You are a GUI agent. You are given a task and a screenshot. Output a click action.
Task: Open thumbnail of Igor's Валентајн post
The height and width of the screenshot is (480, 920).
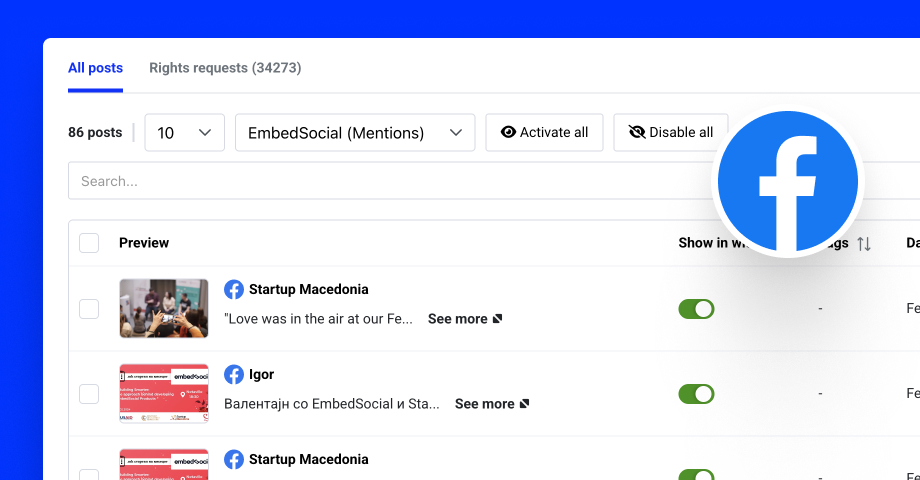point(164,394)
